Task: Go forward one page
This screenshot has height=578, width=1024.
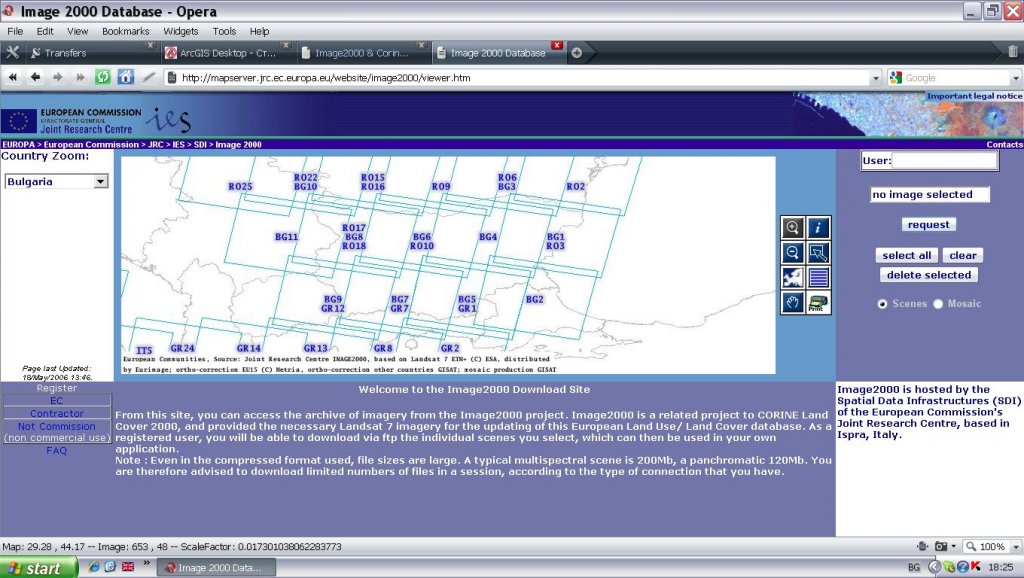Action: (57, 77)
